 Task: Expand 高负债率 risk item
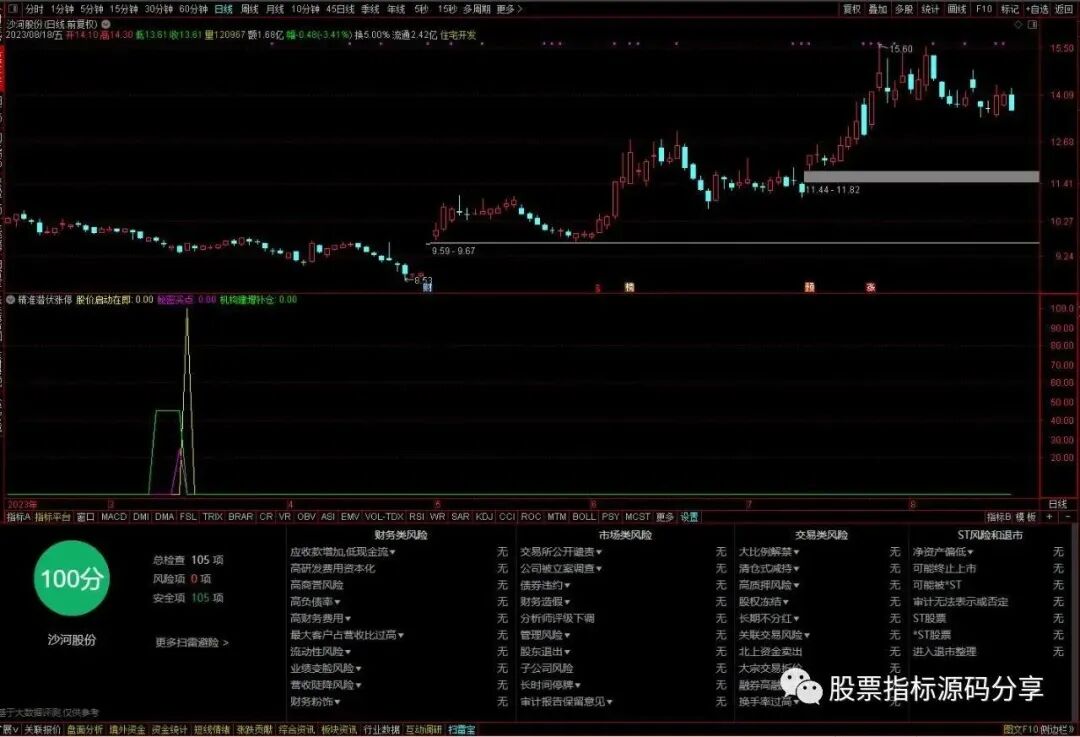point(315,602)
